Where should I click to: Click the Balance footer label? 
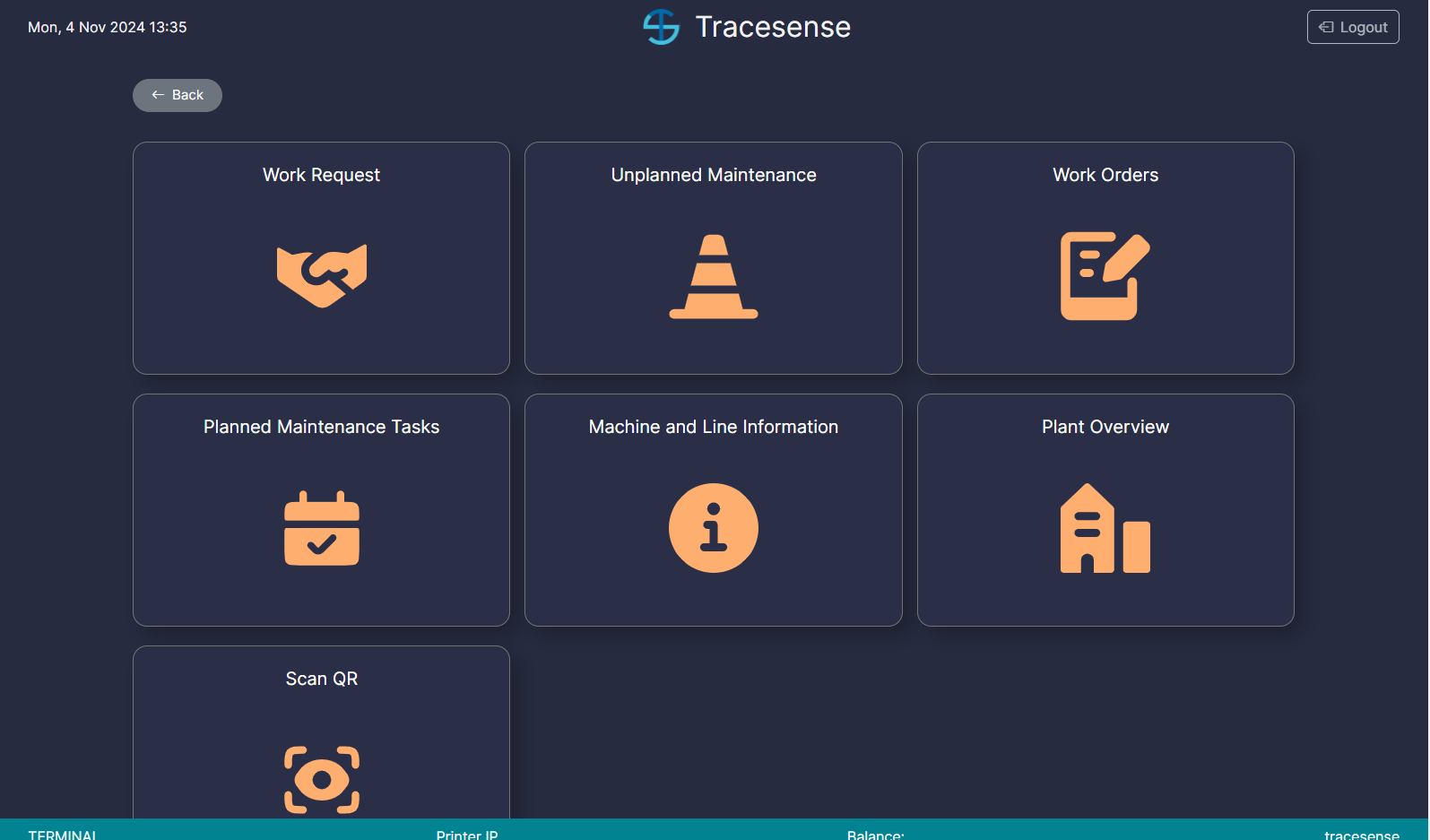point(876,834)
